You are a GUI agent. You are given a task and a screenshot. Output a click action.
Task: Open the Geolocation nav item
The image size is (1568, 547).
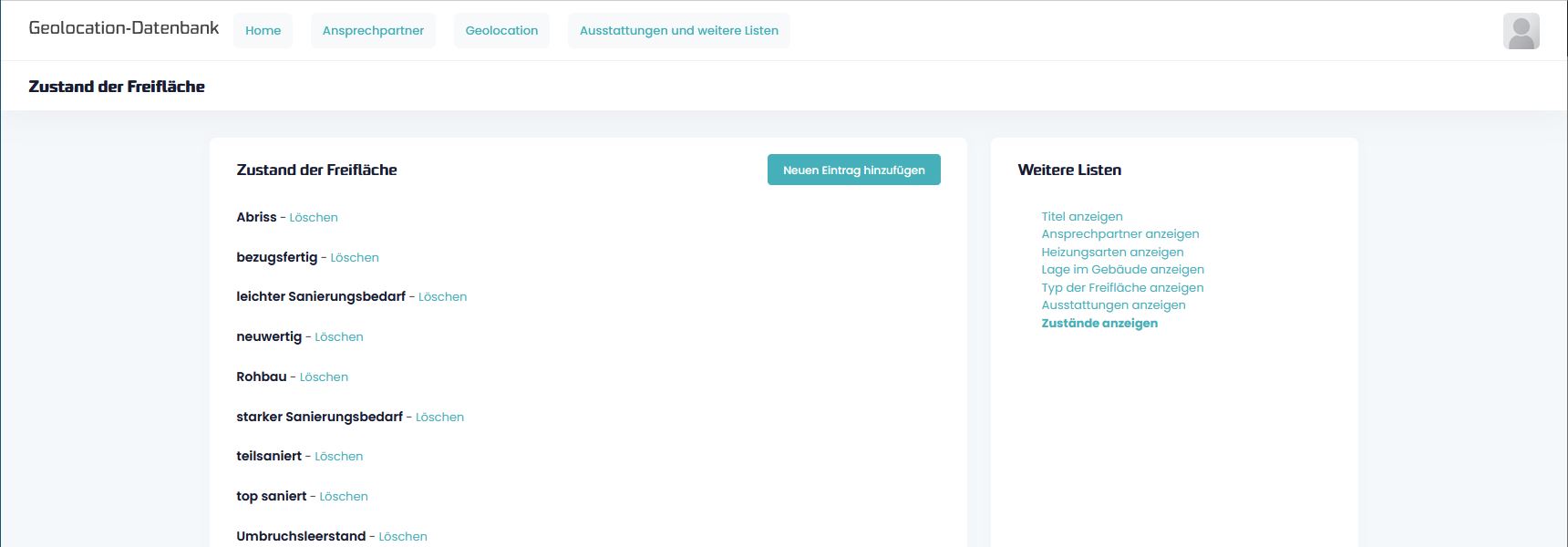coord(501,30)
